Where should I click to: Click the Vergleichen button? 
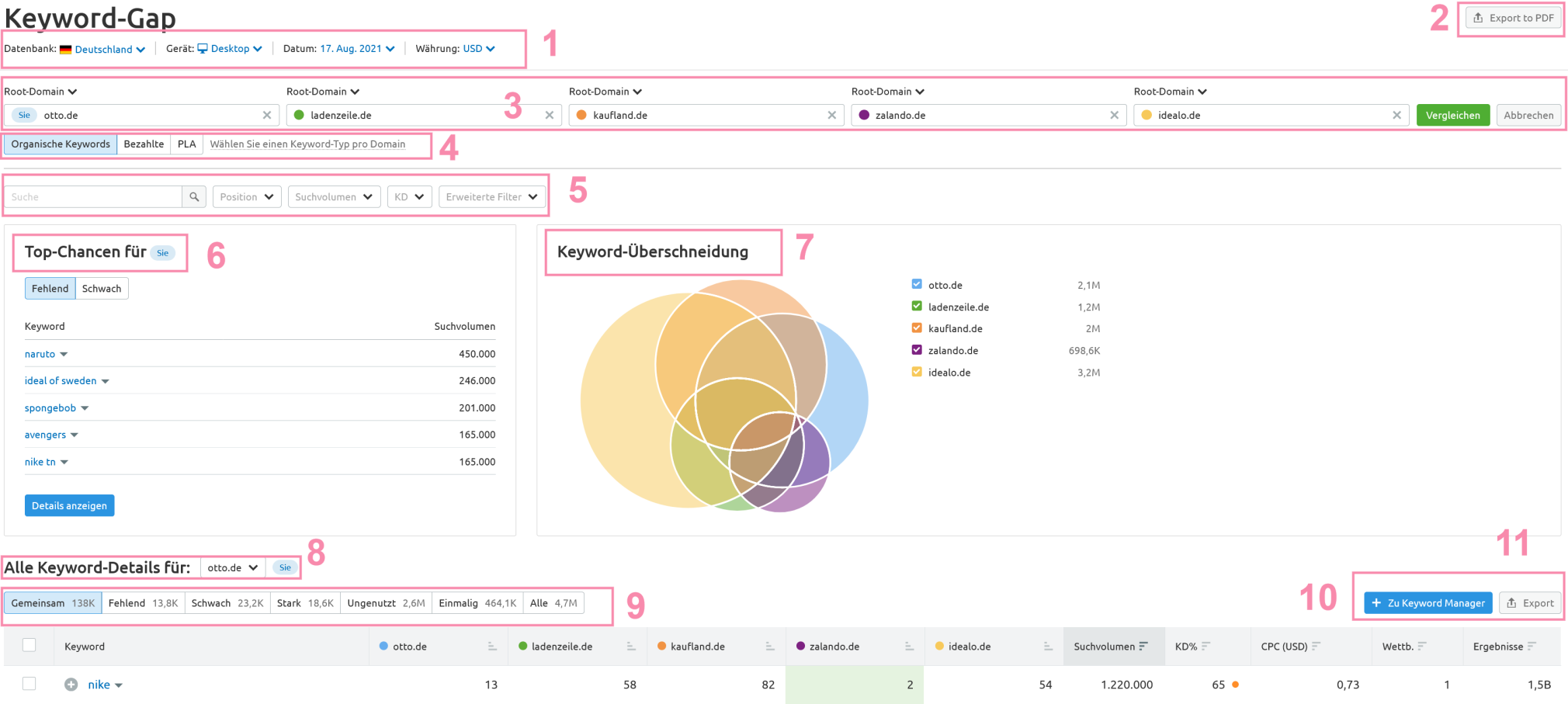[1453, 115]
